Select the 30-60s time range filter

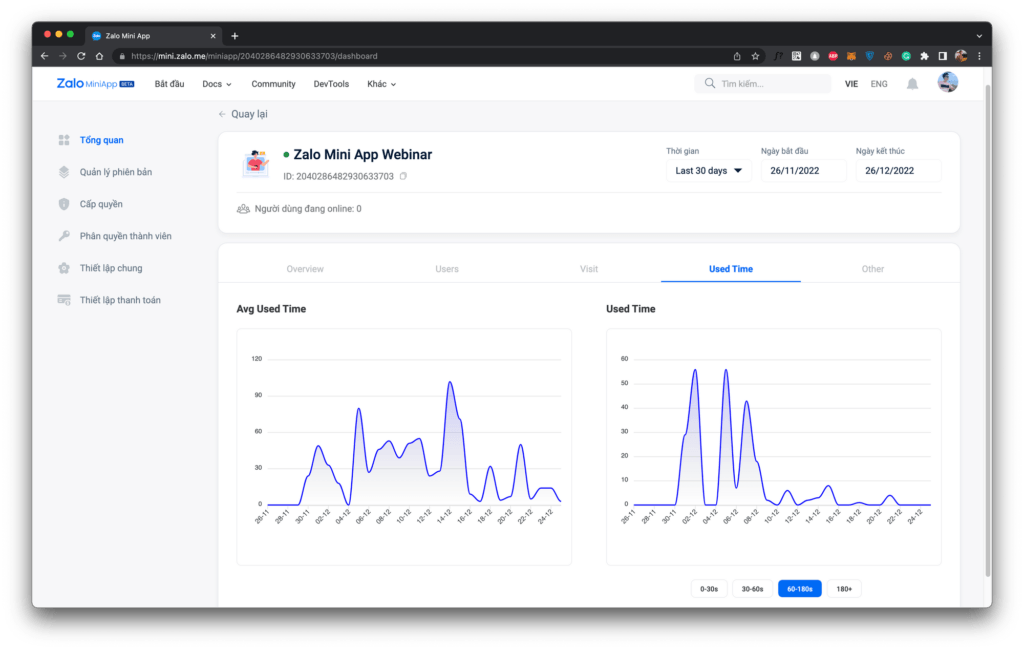coord(752,589)
